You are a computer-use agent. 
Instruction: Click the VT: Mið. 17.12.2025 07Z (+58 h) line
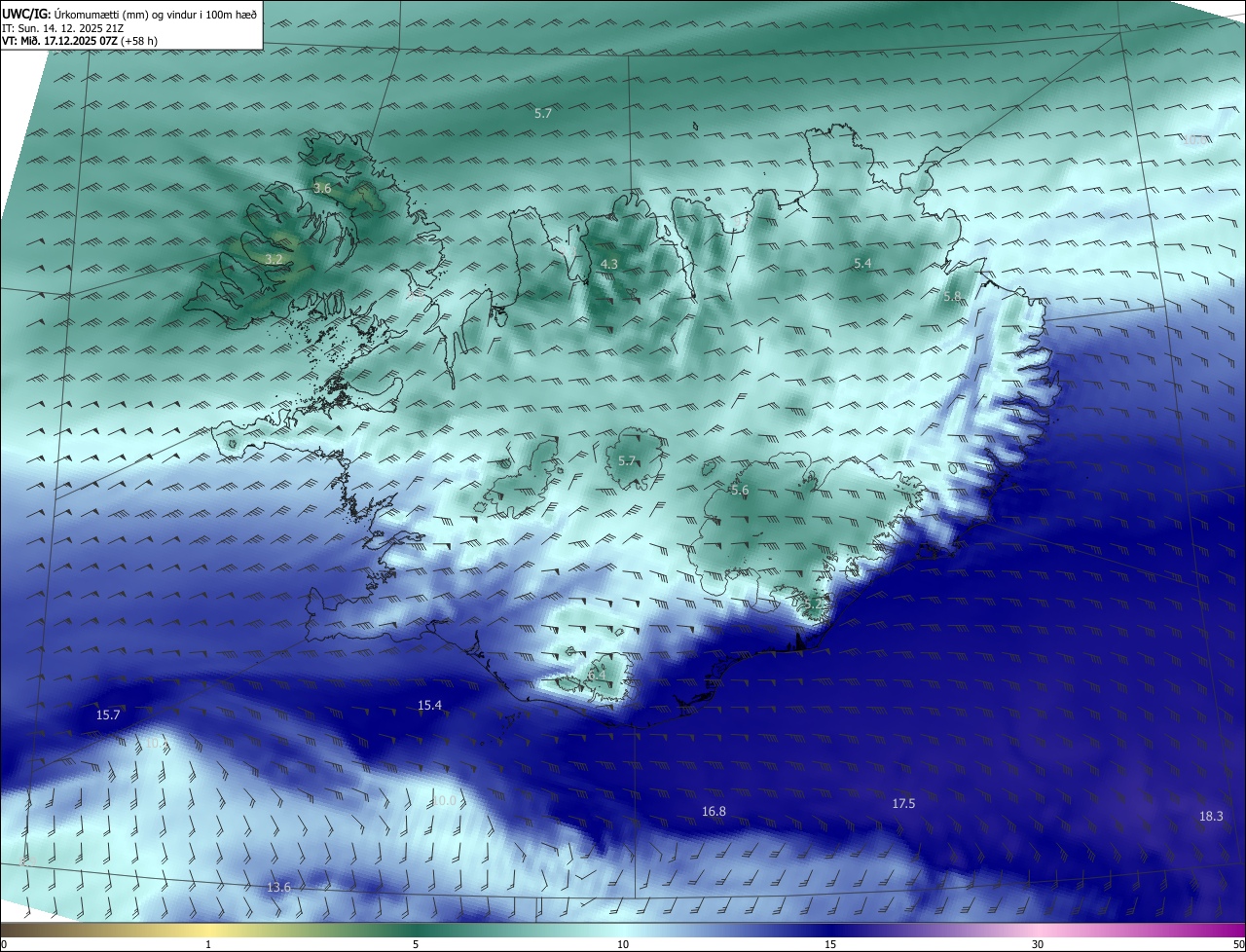[x=80, y=41]
